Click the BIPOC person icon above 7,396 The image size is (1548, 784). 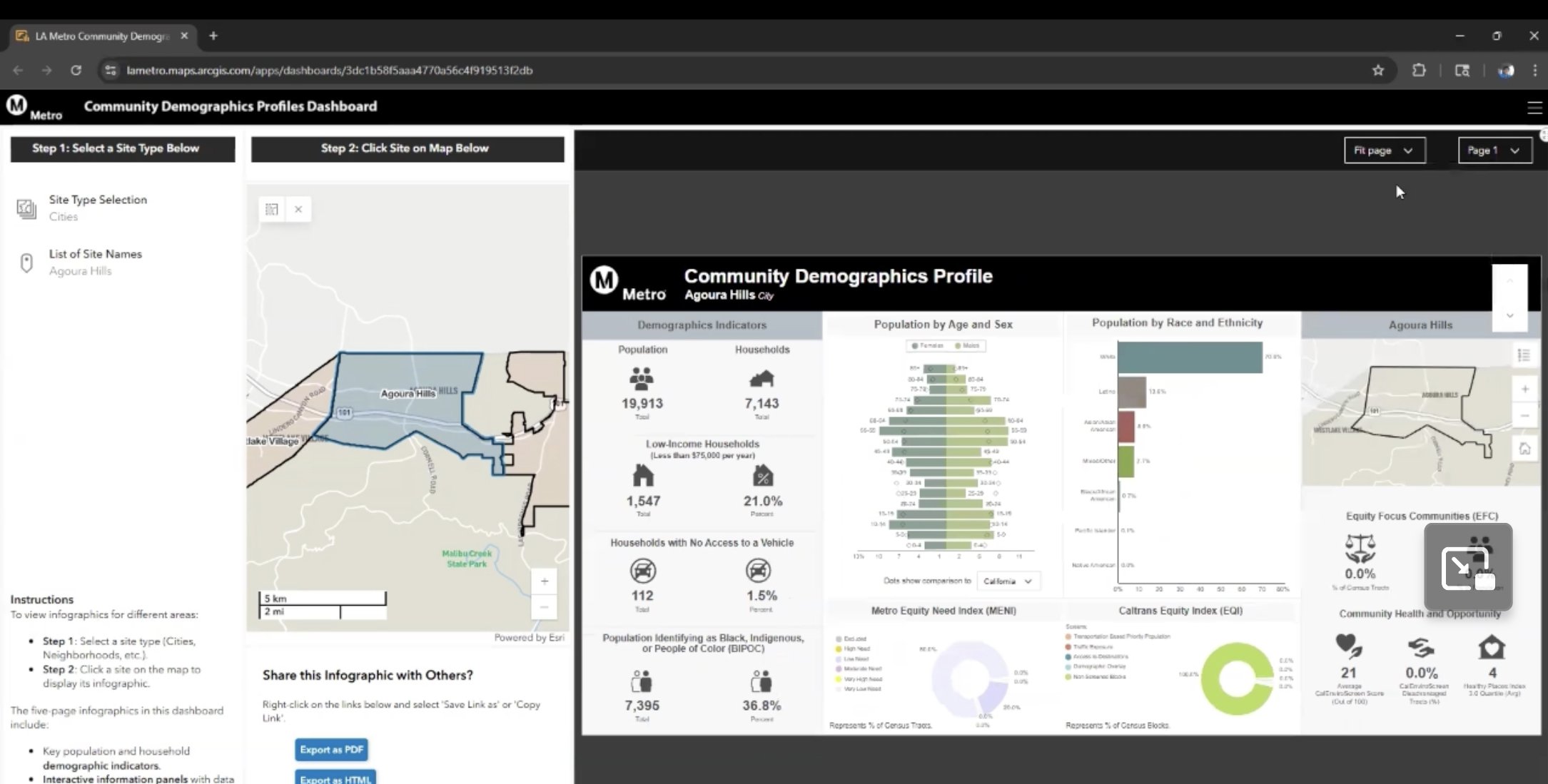coord(642,681)
